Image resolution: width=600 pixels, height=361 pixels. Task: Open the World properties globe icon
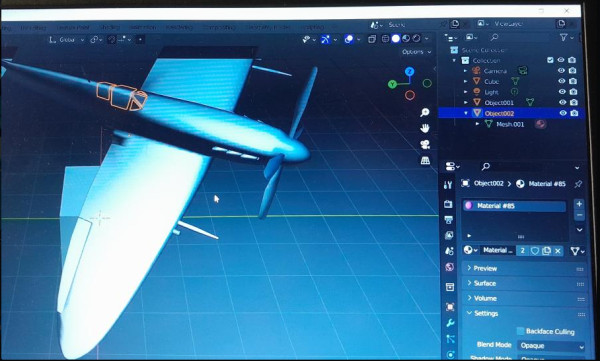[x=450, y=267]
